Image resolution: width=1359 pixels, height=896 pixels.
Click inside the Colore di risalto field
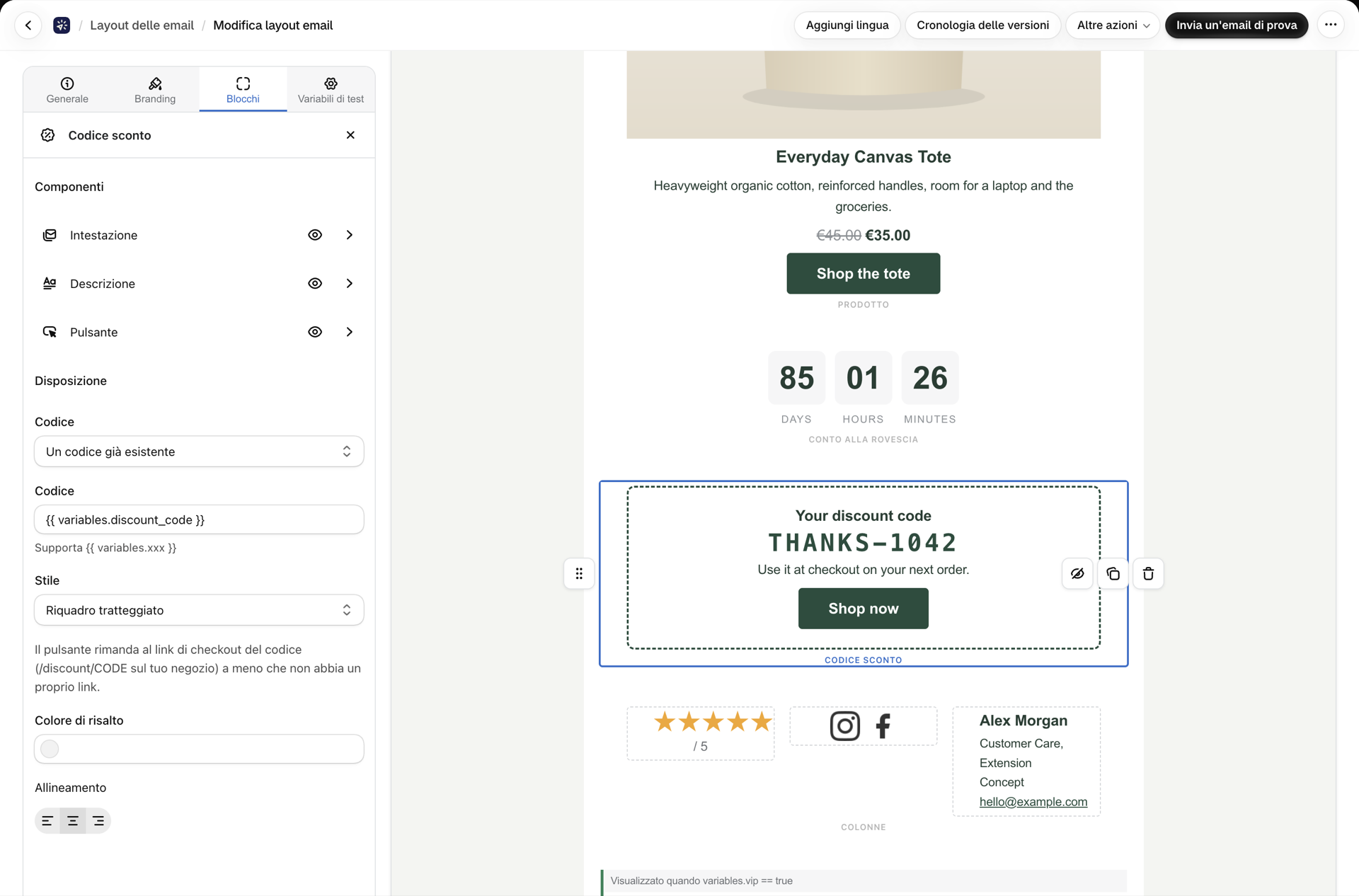pos(199,749)
